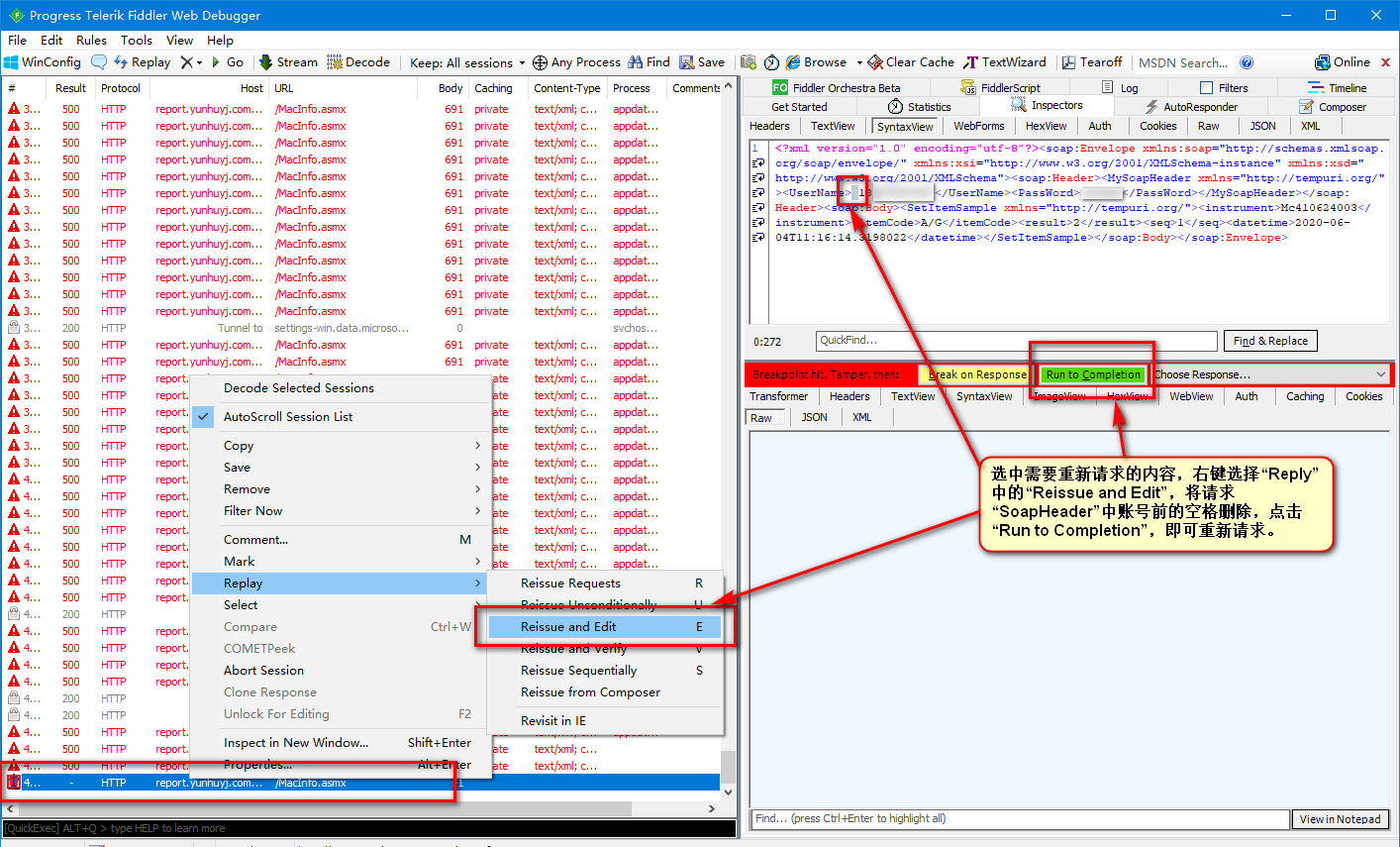The height and width of the screenshot is (847, 1400).
Task: Choose Reissue and Edit from submenu
Action: click(x=606, y=627)
